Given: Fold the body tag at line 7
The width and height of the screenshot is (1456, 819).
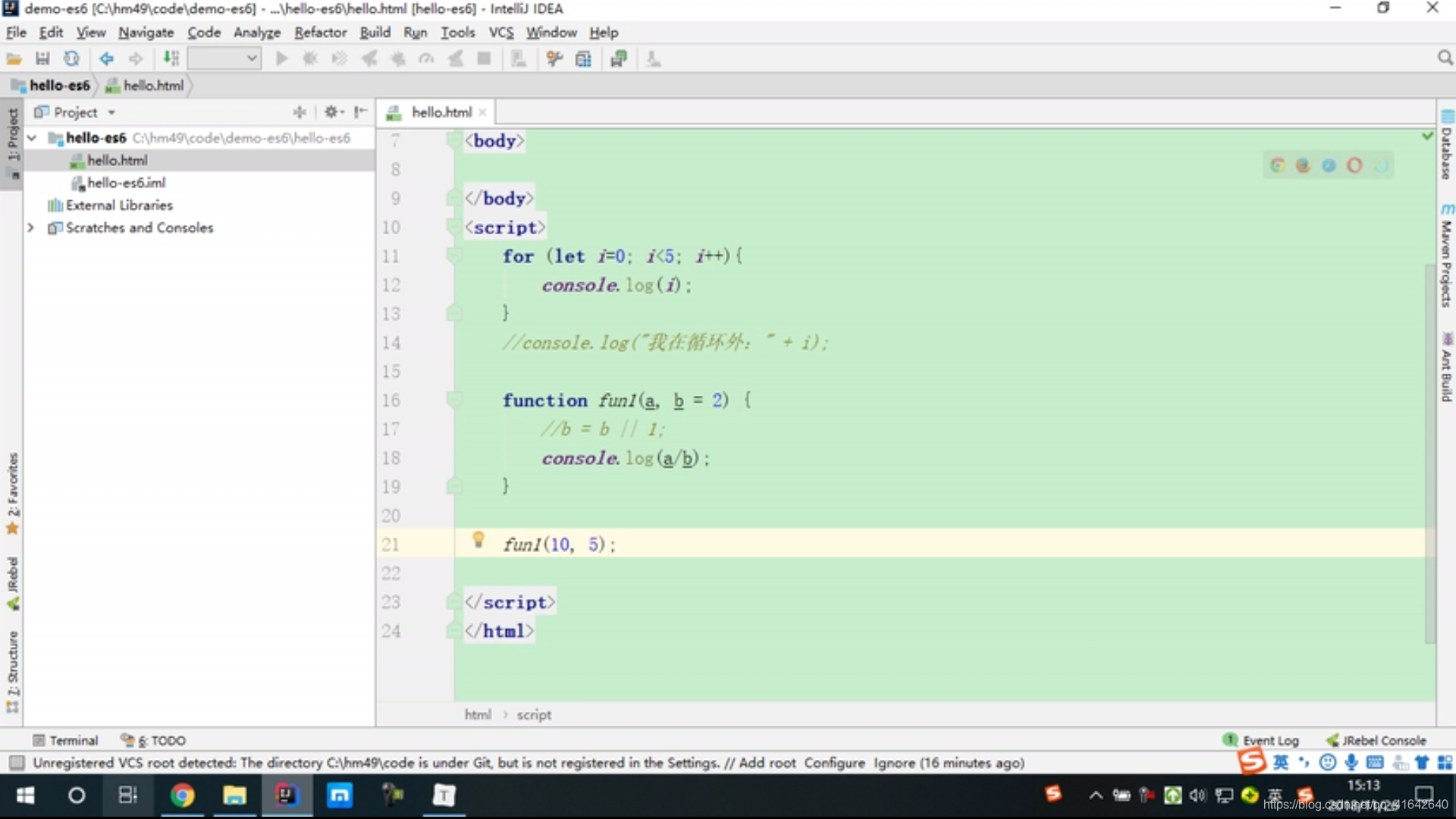Looking at the screenshot, I should [x=454, y=140].
